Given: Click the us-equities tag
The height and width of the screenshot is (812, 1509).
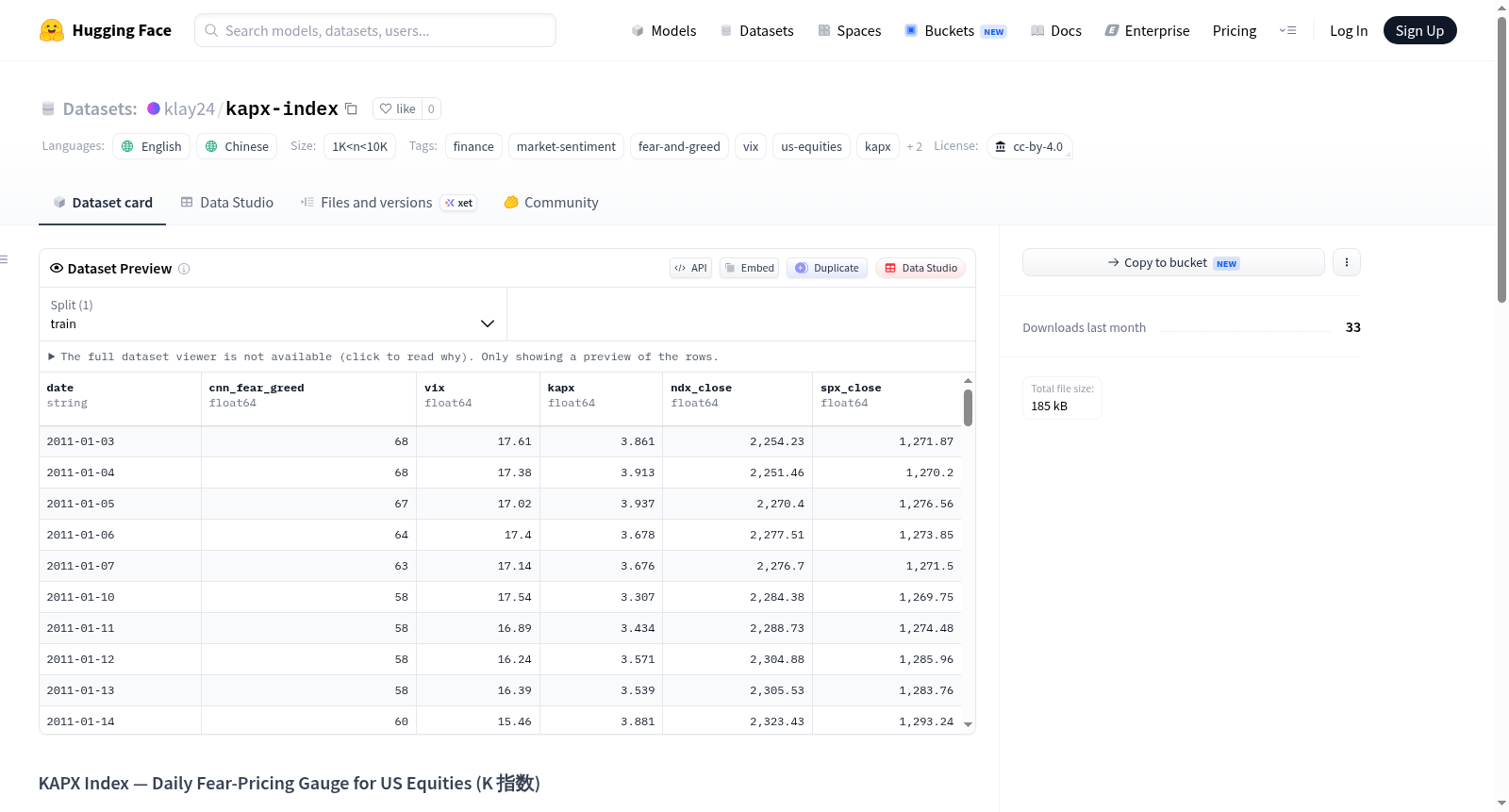Looking at the screenshot, I should coord(811,146).
